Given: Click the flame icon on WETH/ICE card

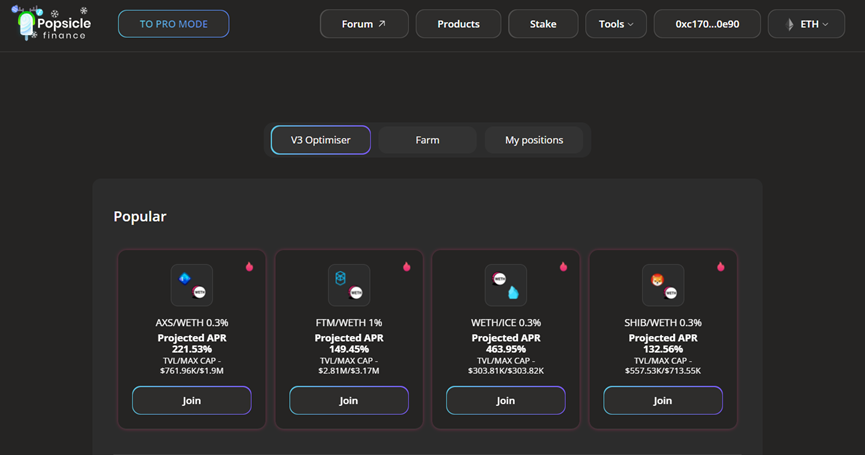Looking at the screenshot, I should 564,266.
